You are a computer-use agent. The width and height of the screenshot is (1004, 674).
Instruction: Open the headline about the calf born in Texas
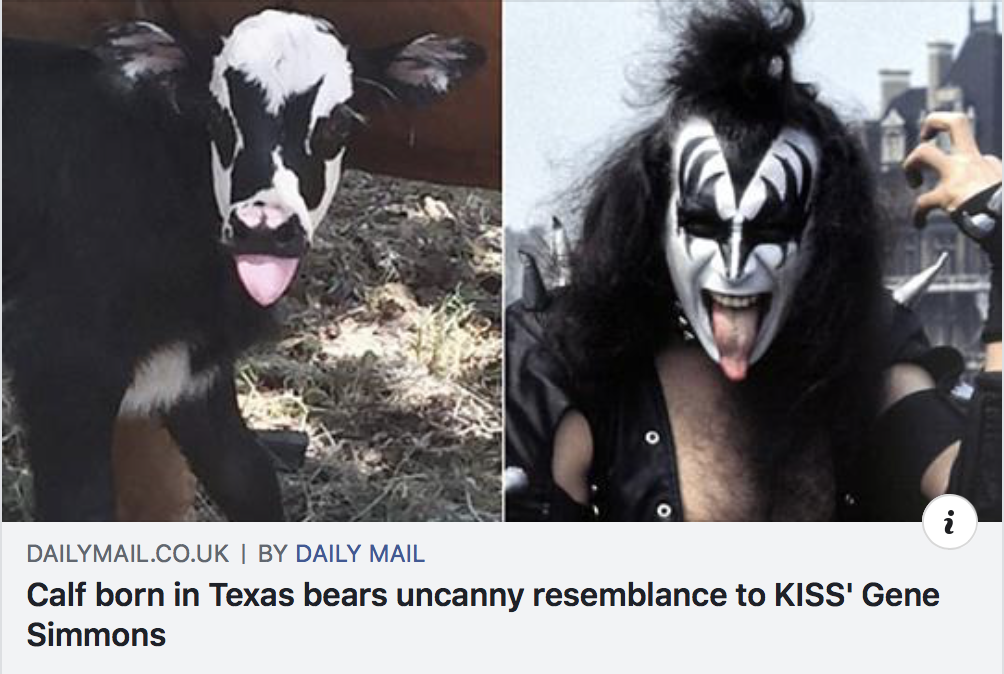483,614
